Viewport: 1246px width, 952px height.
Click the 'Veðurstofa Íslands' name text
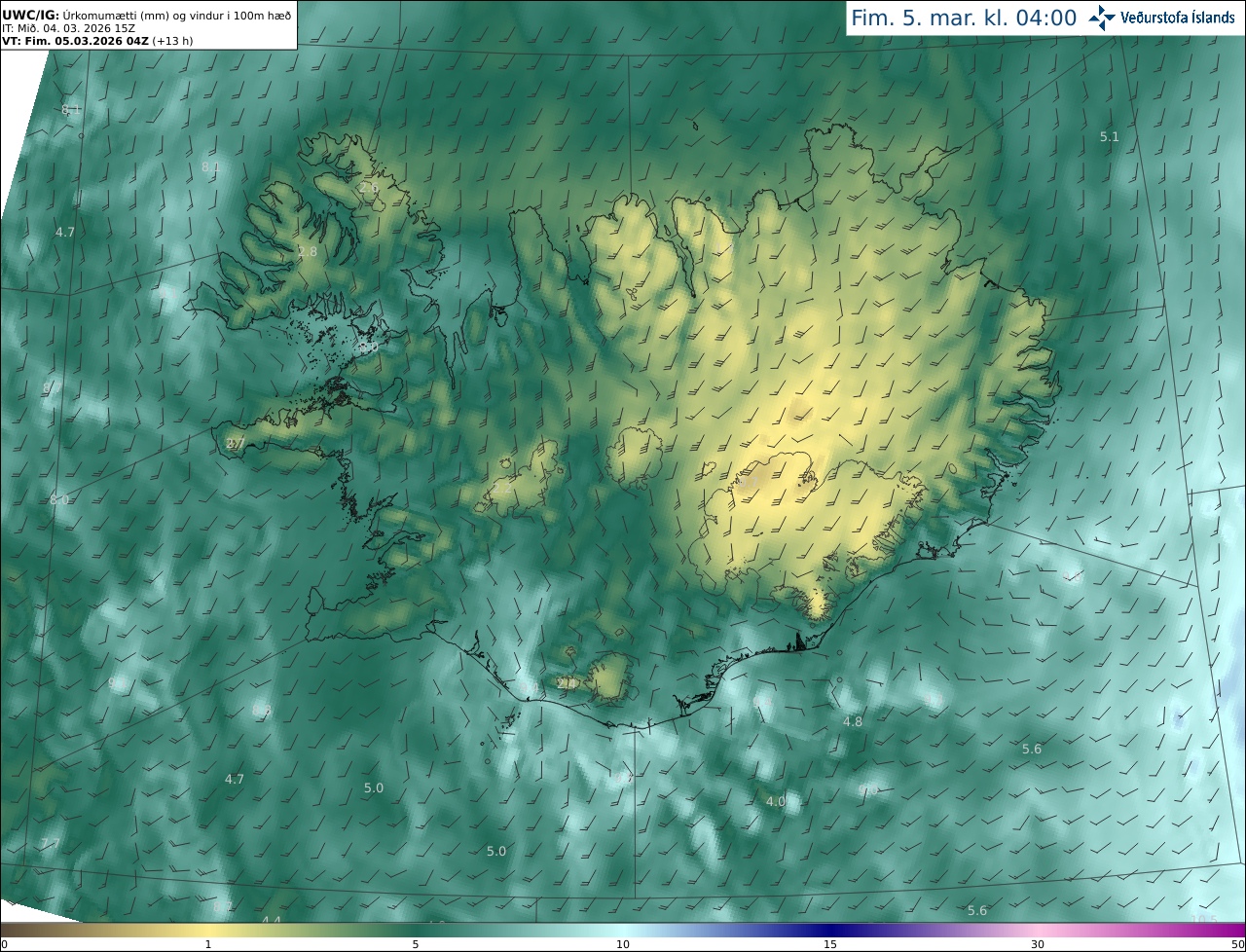[1178, 18]
